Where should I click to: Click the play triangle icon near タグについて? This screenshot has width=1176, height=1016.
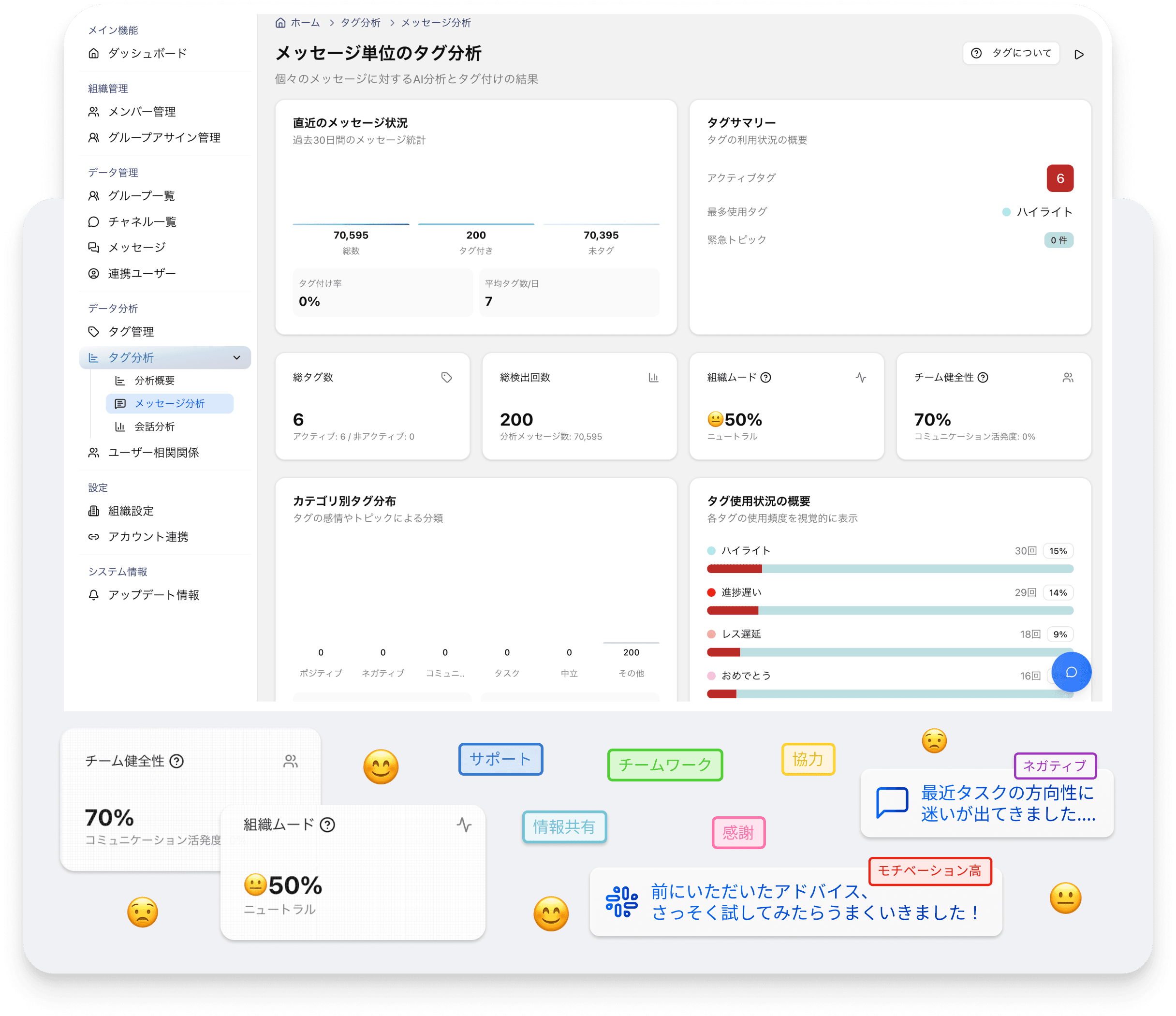point(1079,55)
